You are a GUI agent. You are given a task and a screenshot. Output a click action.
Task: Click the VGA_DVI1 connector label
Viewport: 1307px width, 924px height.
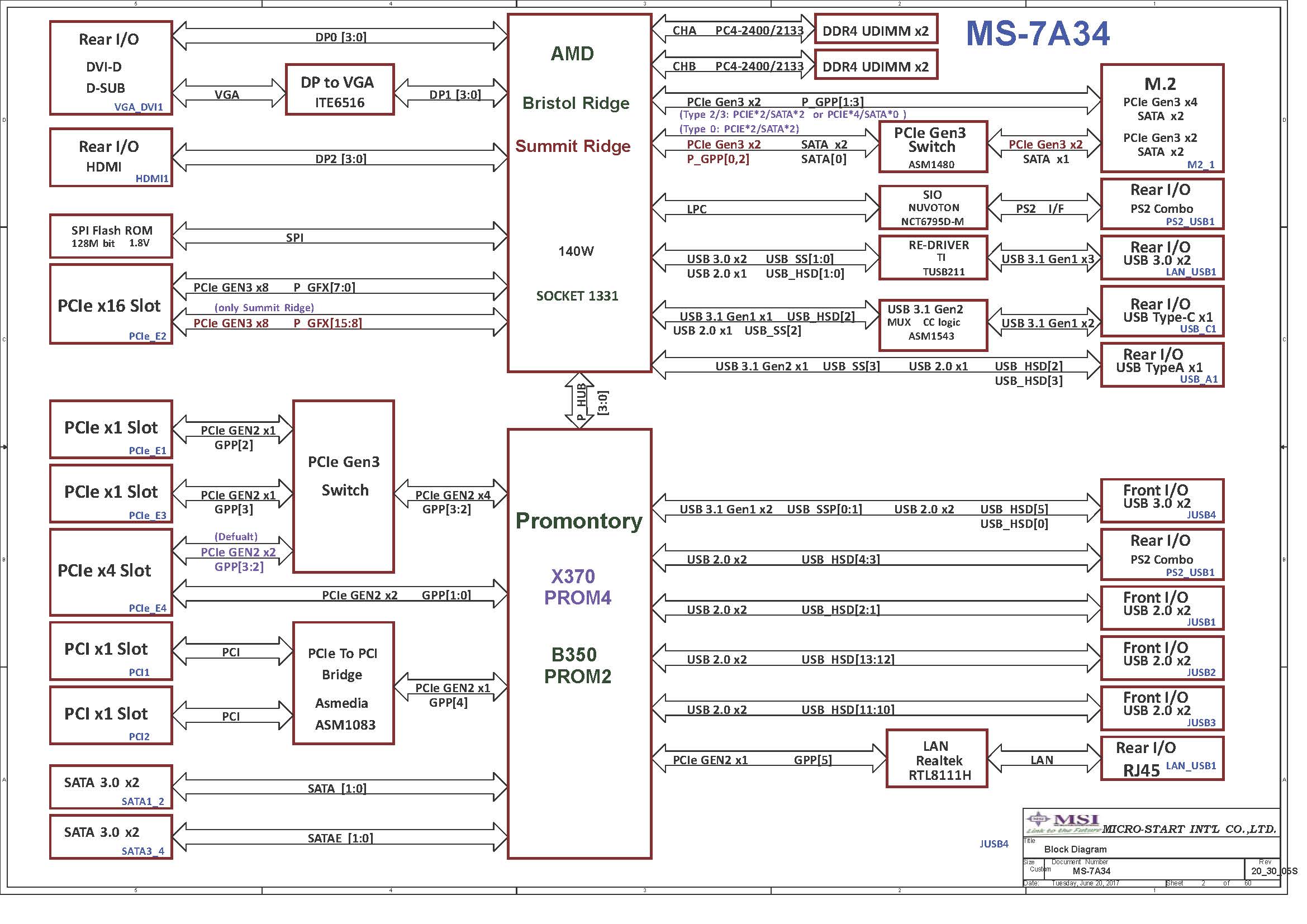139,107
